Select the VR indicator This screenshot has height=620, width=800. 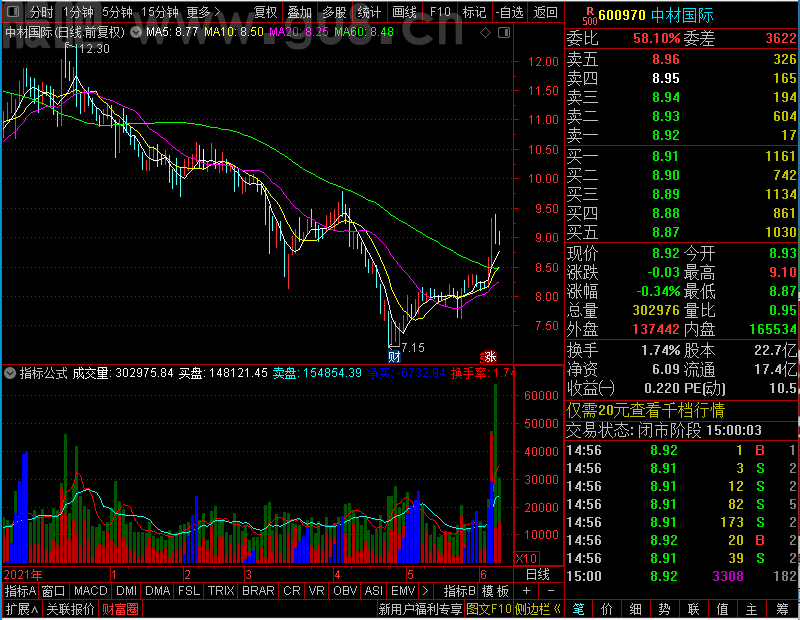(x=317, y=591)
